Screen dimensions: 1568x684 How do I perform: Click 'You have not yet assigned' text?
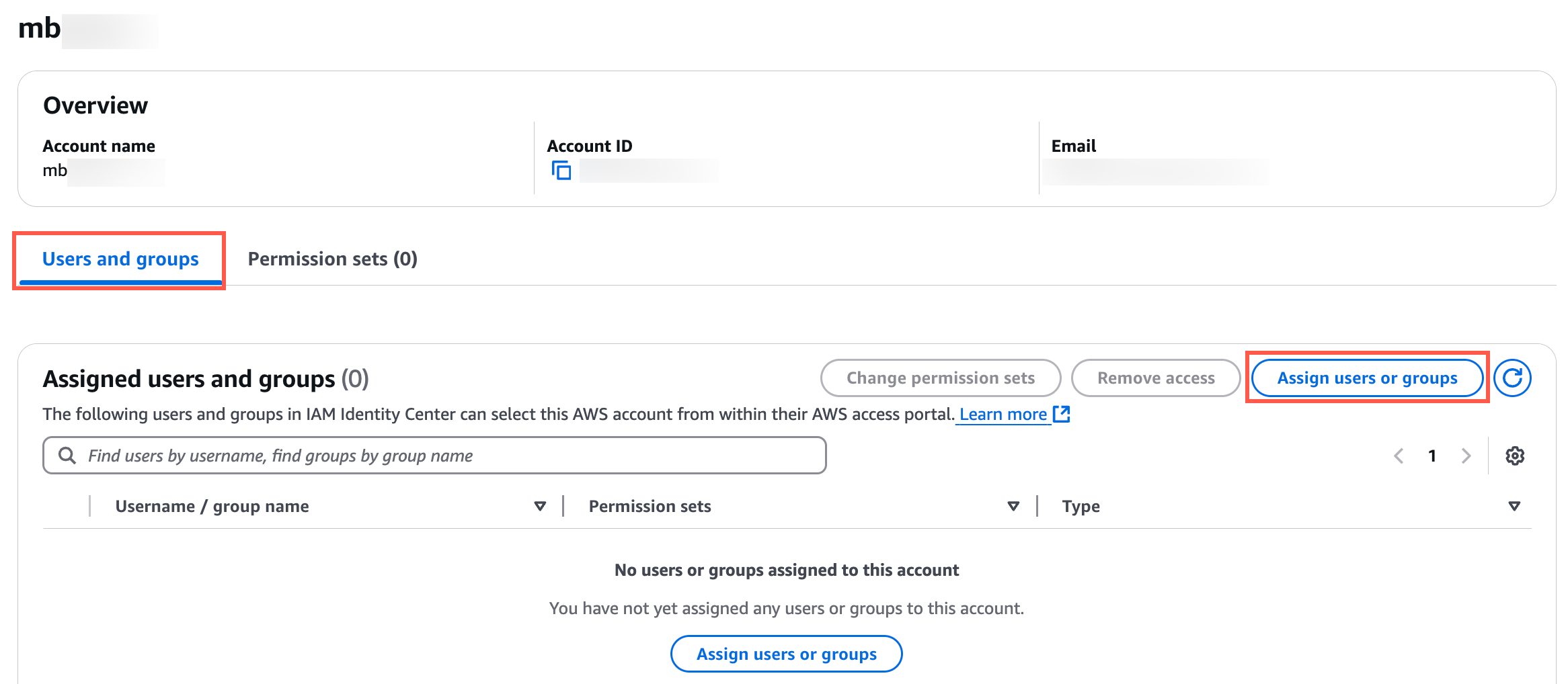pos(787,609)
